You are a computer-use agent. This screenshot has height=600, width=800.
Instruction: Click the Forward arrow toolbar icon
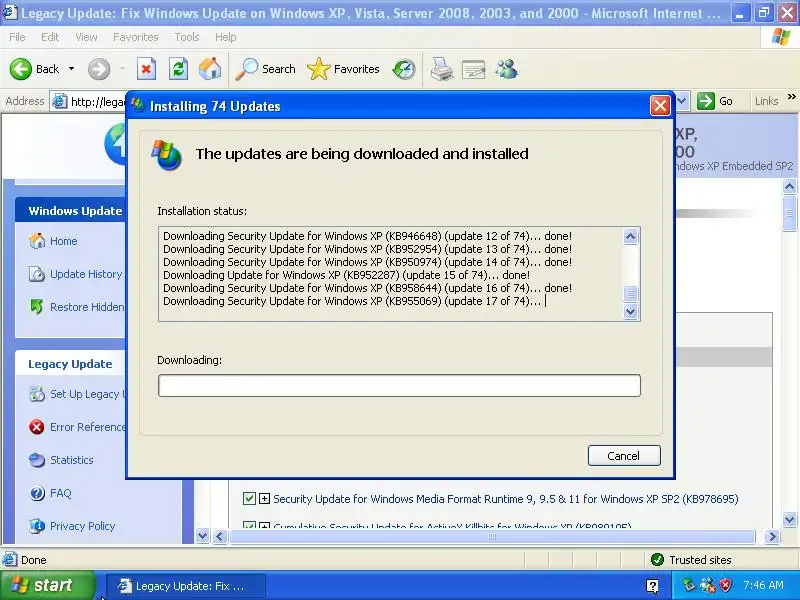click(x=98, y=69)
